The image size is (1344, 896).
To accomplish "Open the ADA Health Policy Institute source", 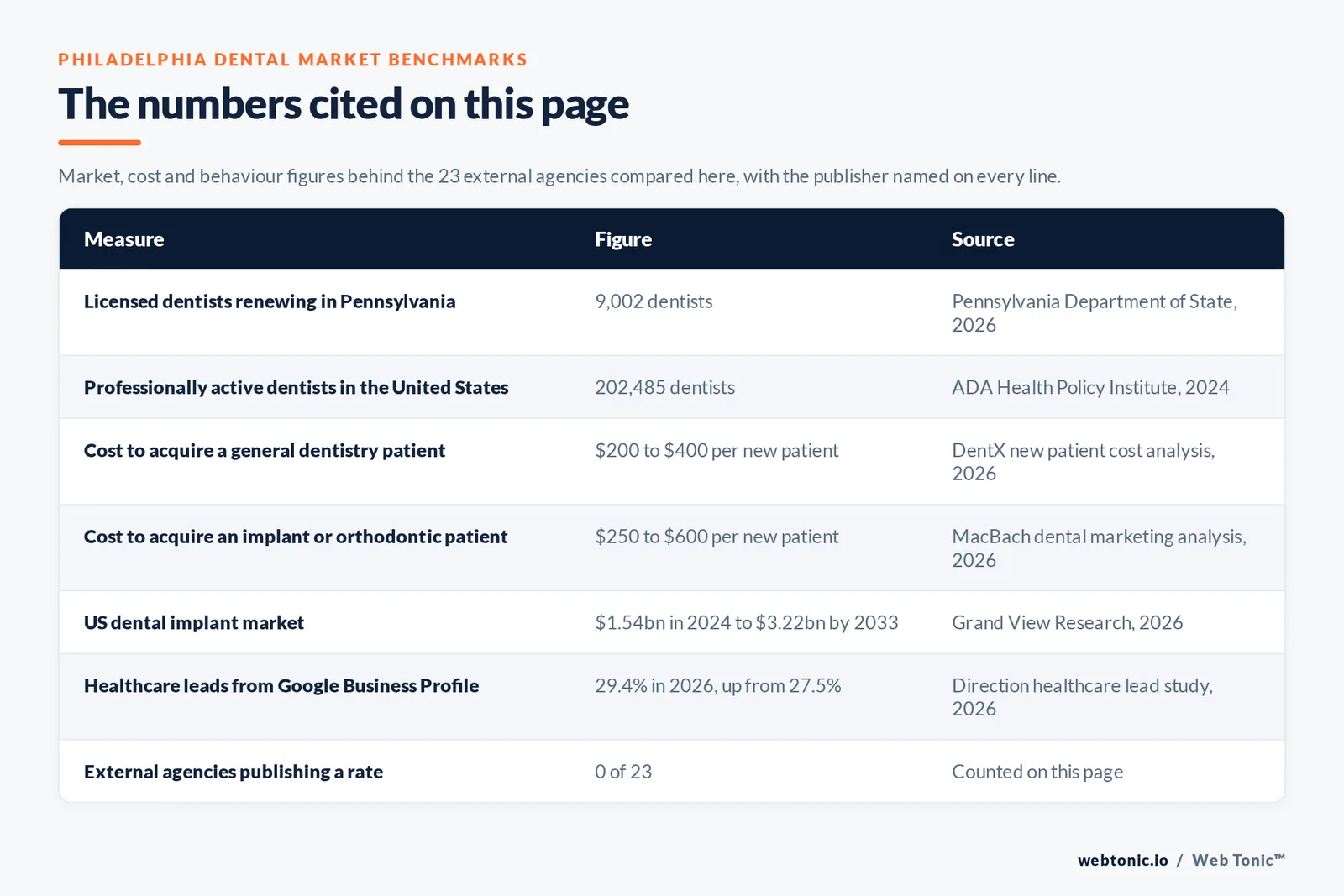I will click(x=1090, y=387).
